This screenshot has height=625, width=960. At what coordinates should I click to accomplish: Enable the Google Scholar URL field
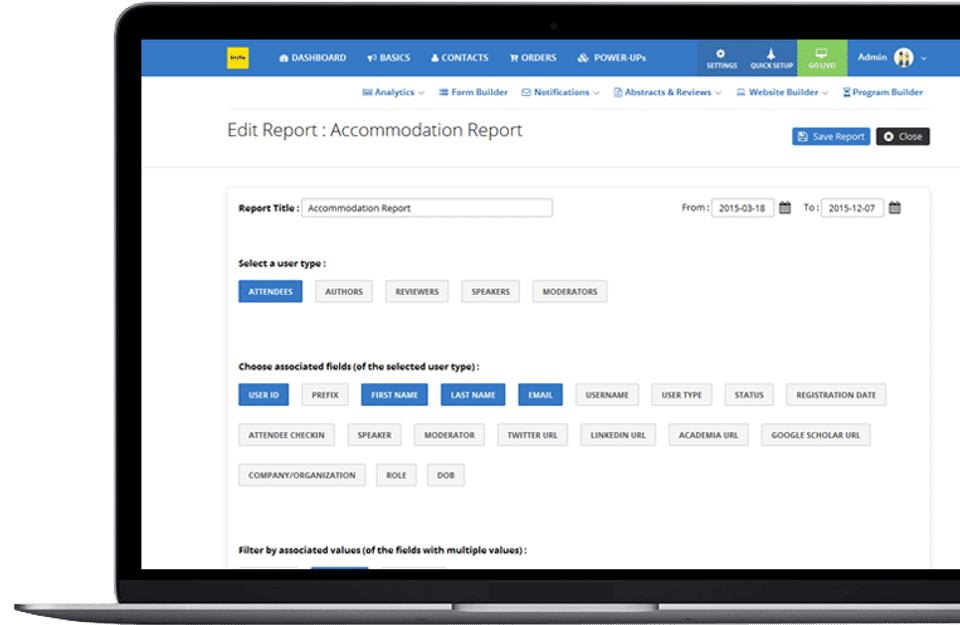click(x=816, y=435)
